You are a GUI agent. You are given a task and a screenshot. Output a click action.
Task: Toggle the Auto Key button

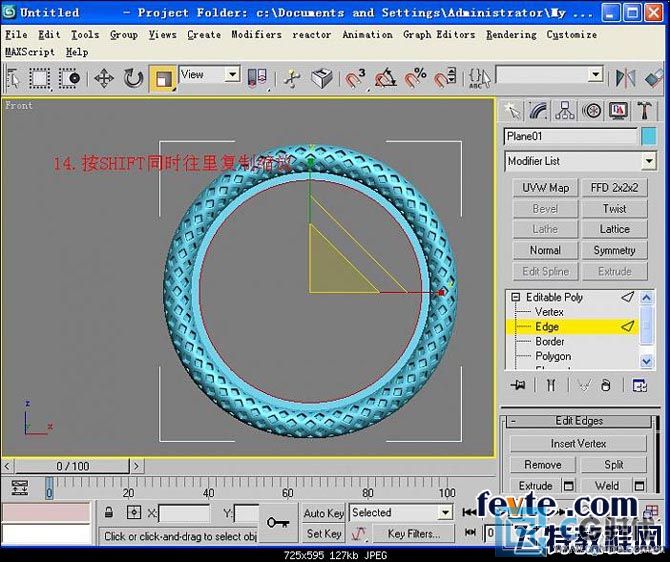coord(324,513)
